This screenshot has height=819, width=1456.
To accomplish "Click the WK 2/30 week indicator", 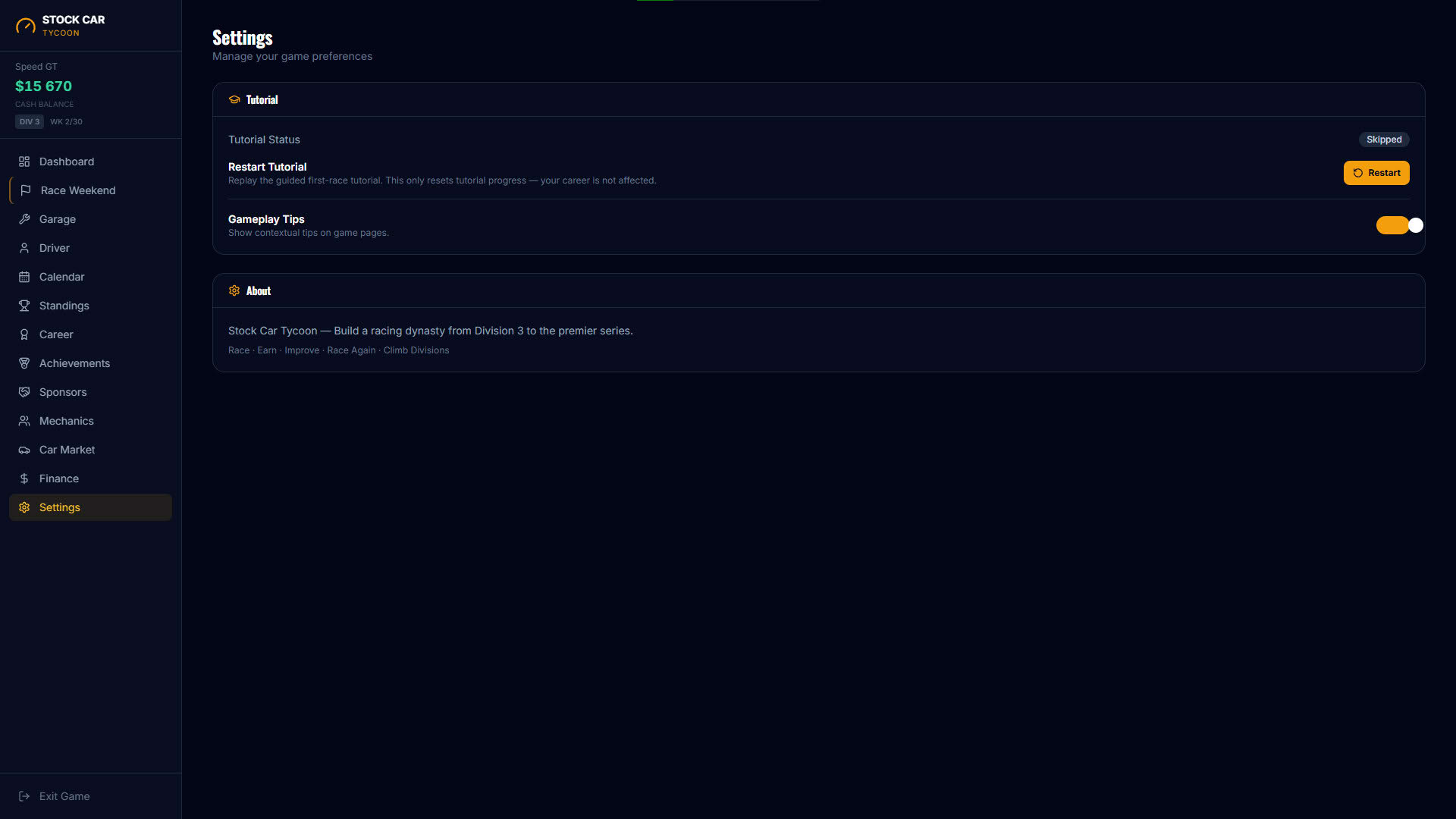I will (x=67, y=121).
